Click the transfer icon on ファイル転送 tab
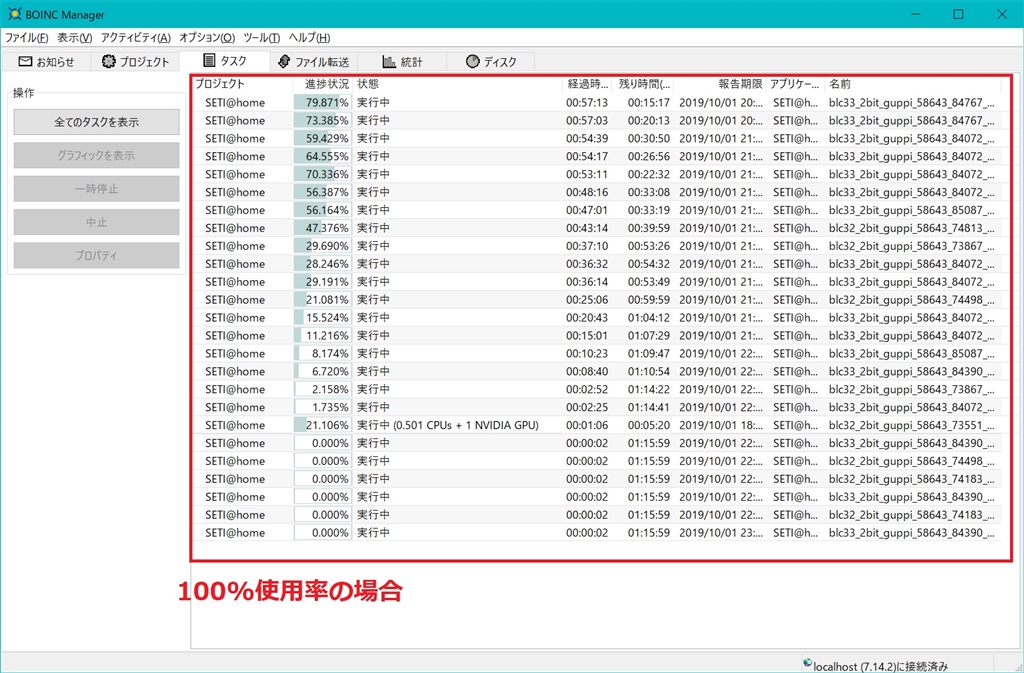 pos(283,61)
